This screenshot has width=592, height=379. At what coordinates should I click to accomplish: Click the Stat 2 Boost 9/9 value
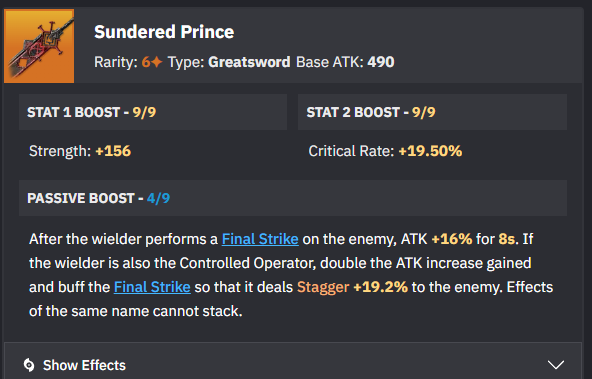click(x=424, y=112)
